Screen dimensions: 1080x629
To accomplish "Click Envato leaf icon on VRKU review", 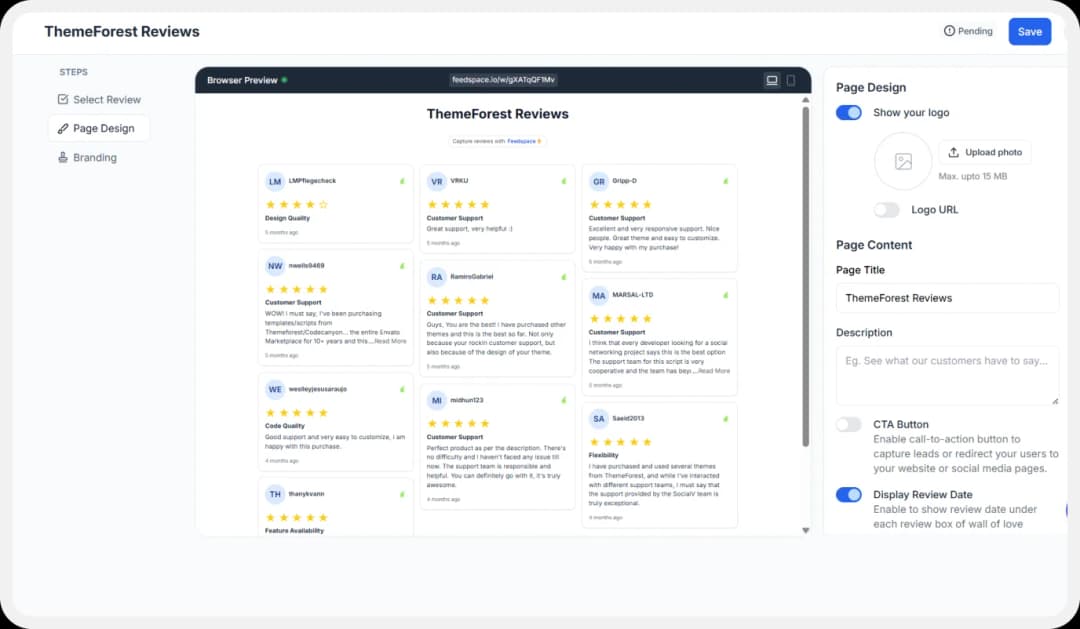I will click(x=563, y=181).
